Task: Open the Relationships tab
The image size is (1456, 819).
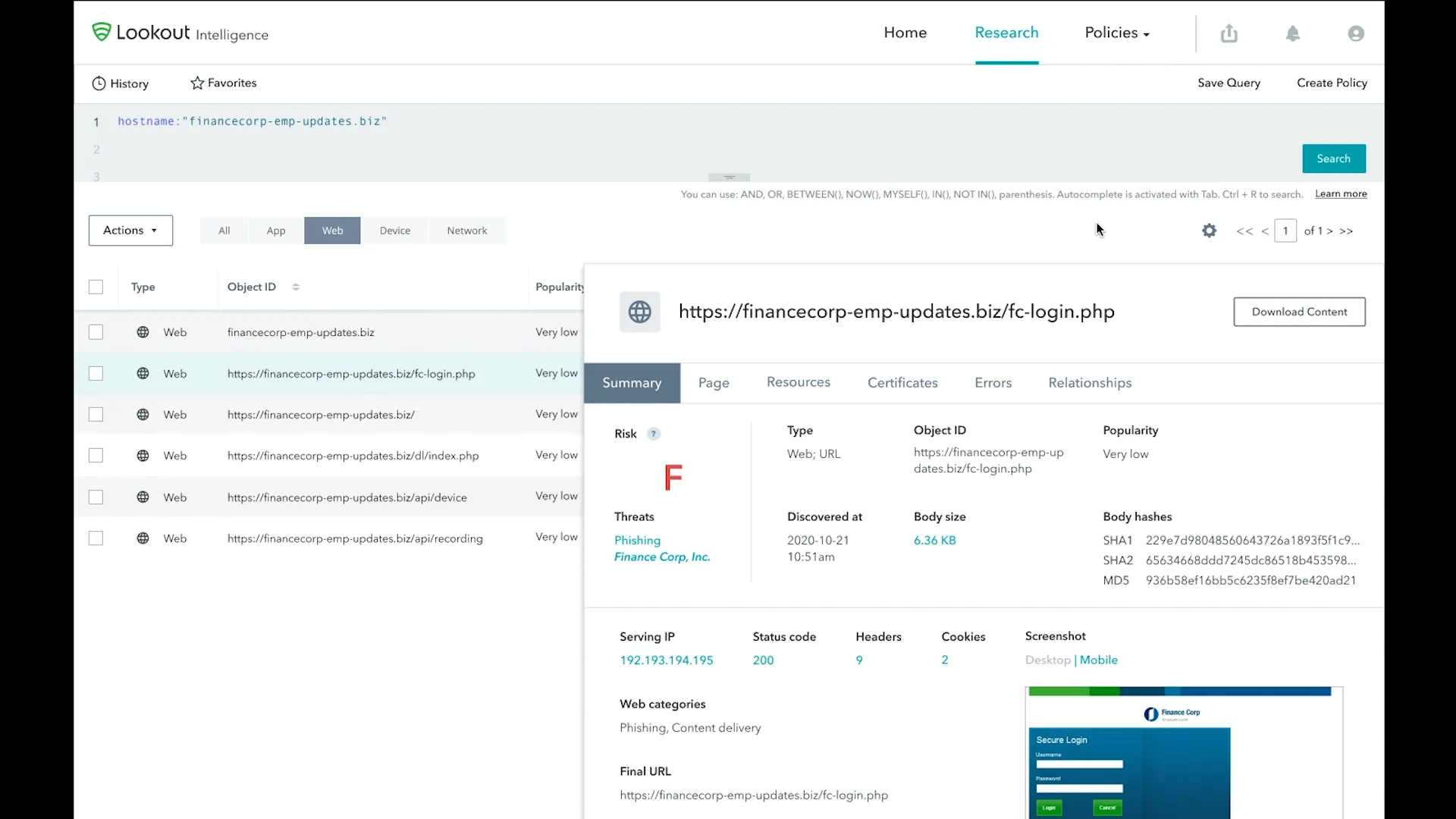Action: [x=1090, y=383]
